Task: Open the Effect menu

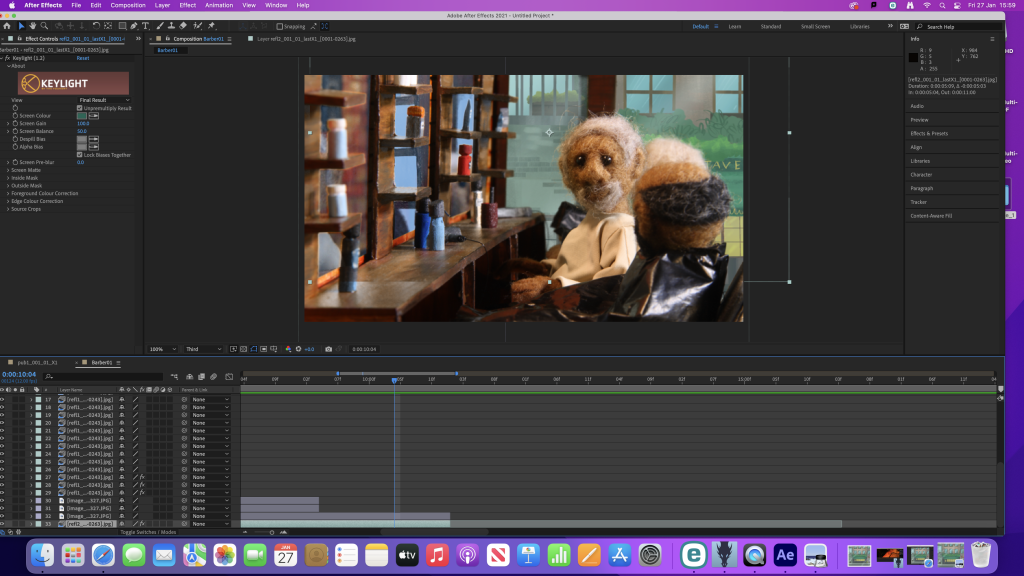Action: pyautogui.click(x=187, y=5)
